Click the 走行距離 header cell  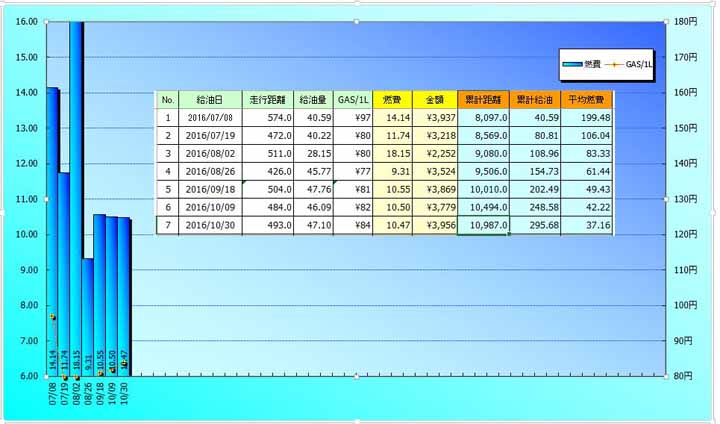268,100
